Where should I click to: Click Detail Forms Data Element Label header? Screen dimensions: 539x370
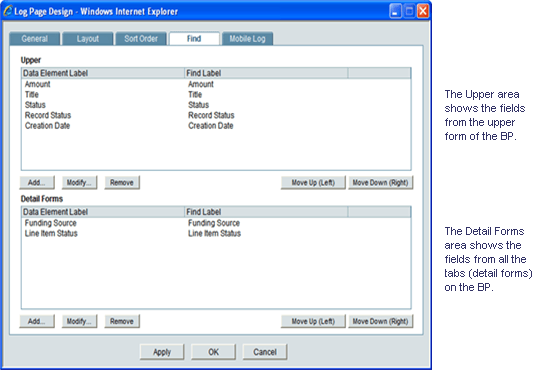click(103, 212)
